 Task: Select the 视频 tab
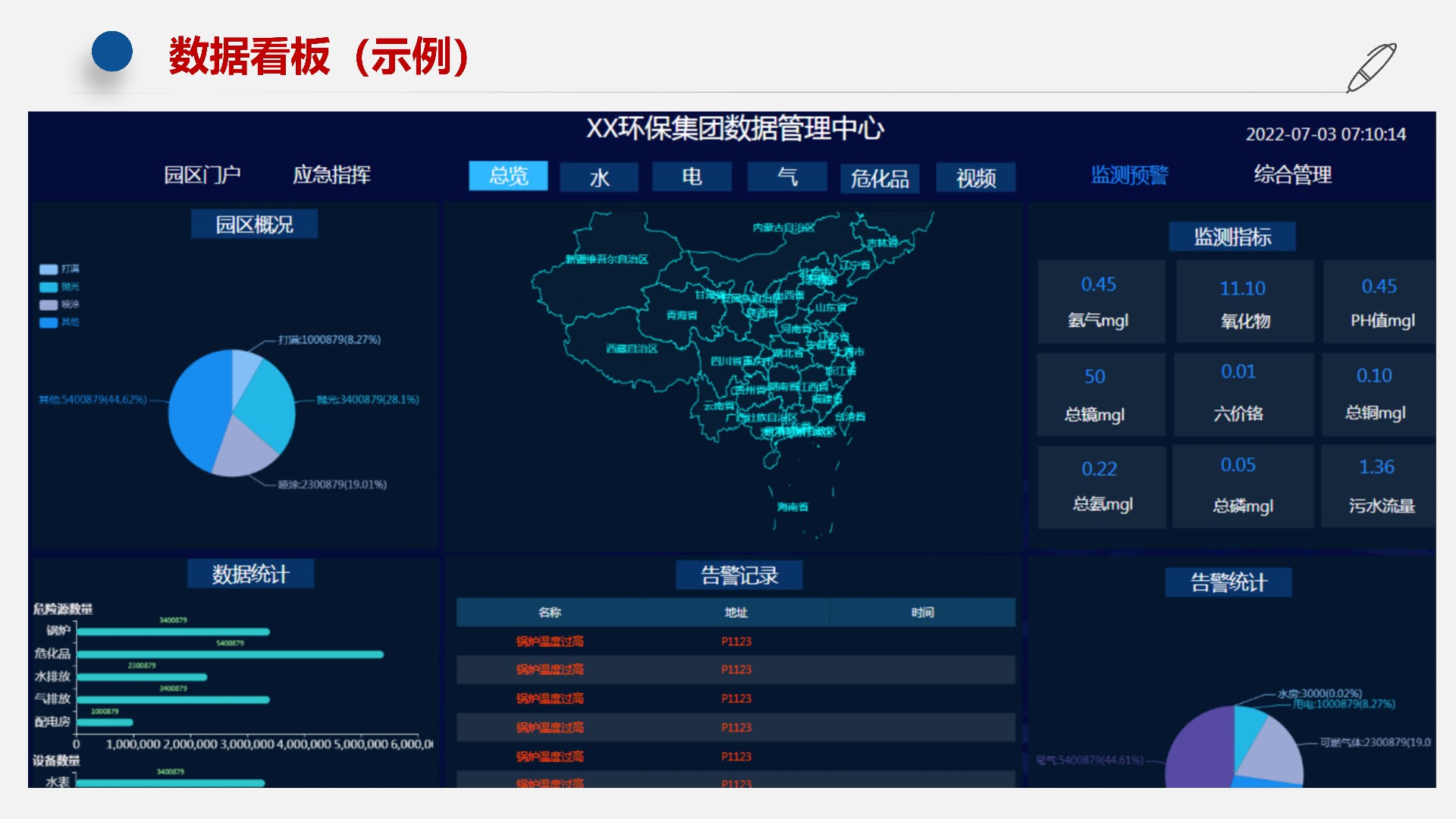point(976,178)
